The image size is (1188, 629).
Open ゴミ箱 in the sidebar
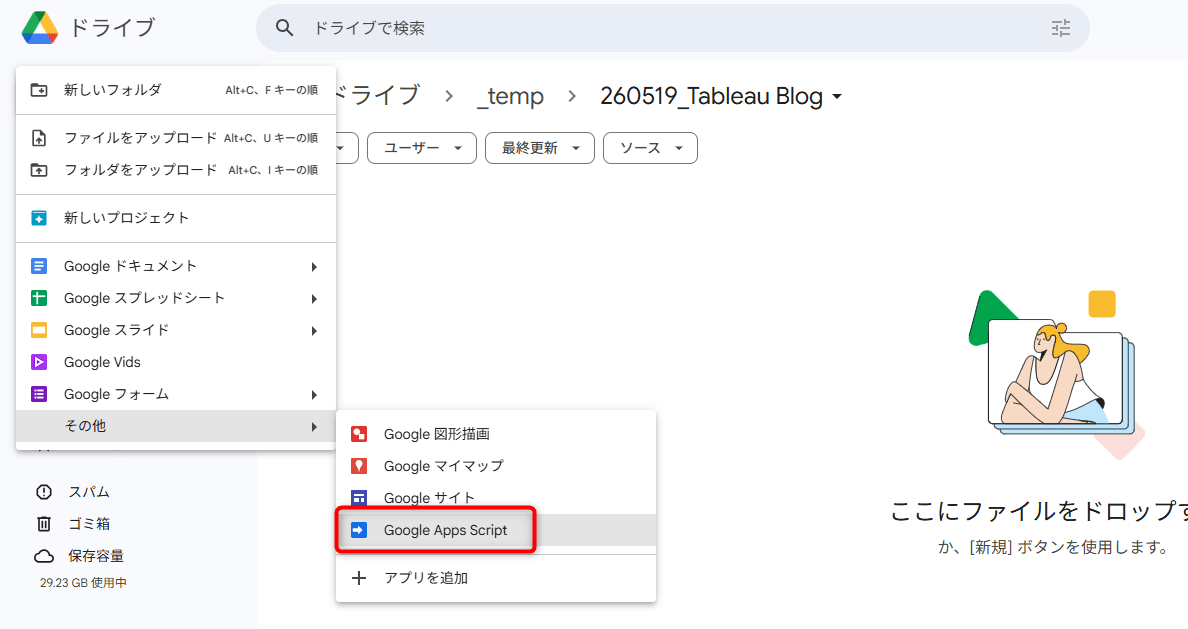pyautogui.click(x=89, y=524)
